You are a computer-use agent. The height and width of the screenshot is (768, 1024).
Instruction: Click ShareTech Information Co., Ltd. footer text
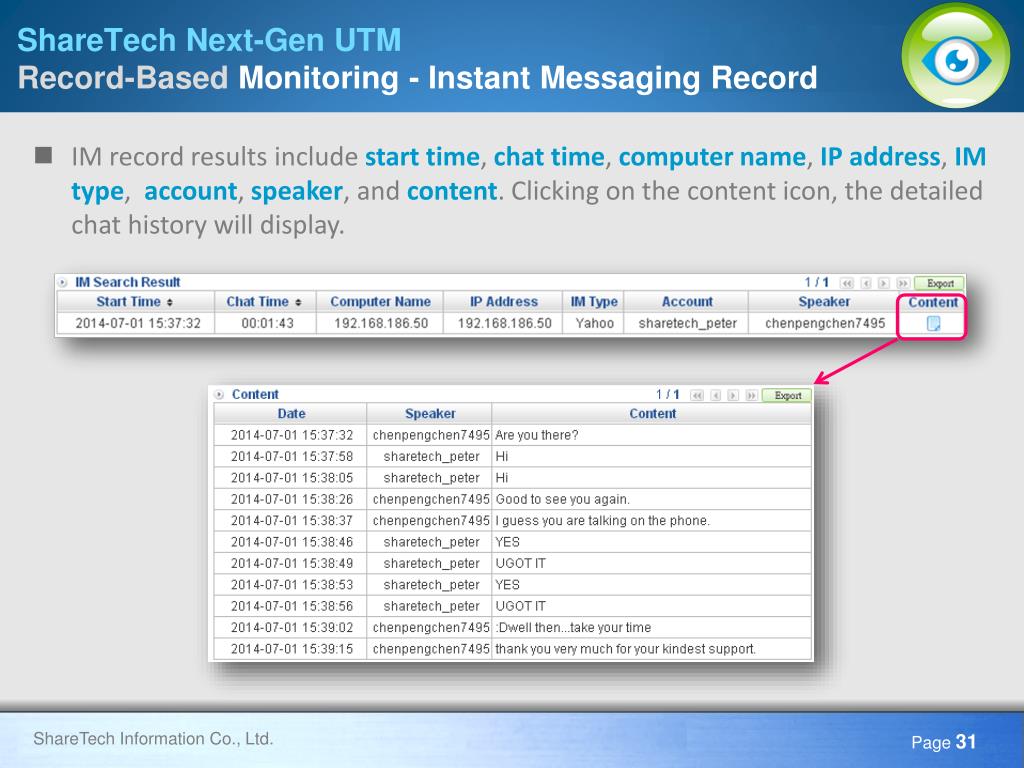[x=153, y=739]
